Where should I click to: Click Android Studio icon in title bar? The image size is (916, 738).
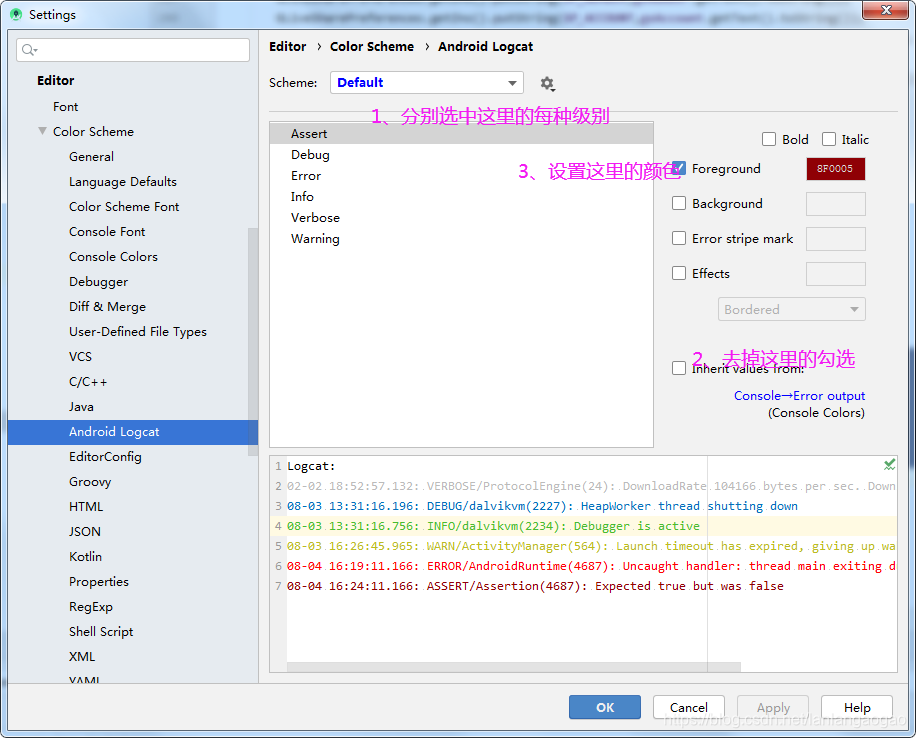(x=16, y=14)
